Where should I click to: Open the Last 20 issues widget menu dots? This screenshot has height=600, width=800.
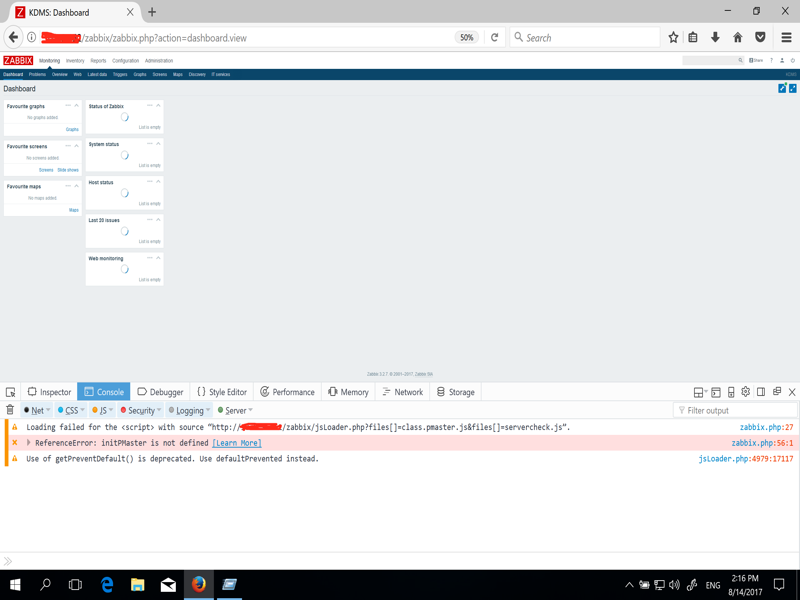click(x=149, y=220)
